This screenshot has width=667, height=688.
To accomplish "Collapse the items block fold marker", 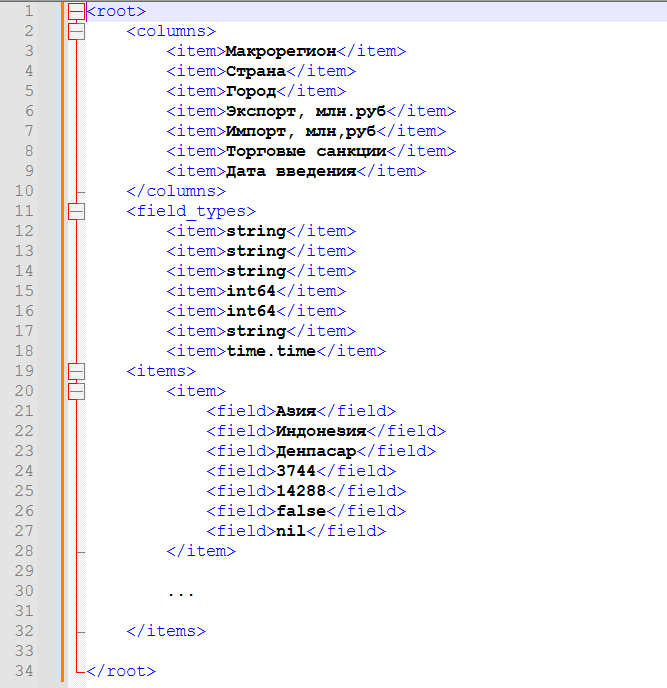I will point(76,371).
